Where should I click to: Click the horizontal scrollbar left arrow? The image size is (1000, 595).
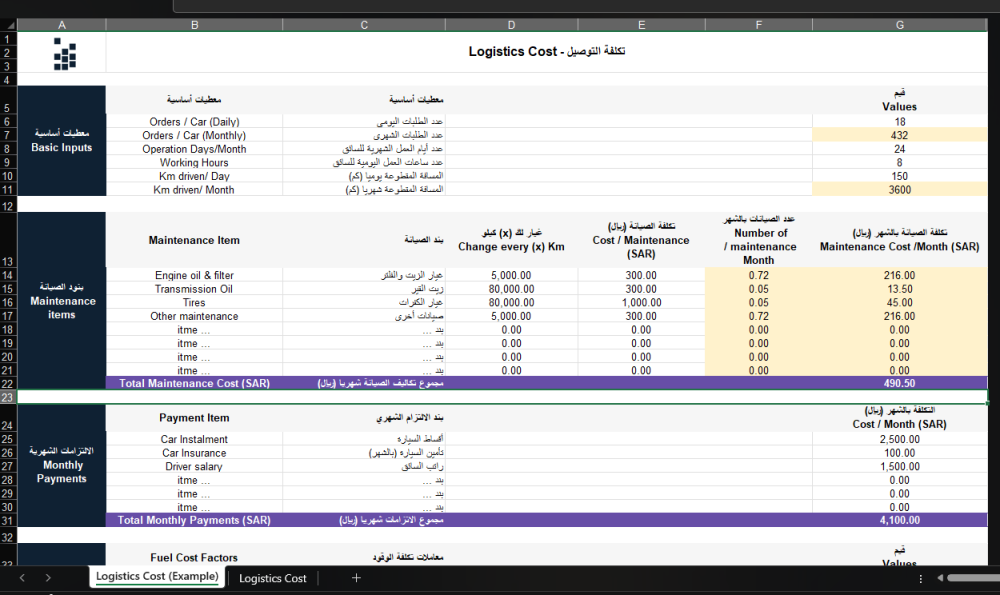tap(940, 578)
